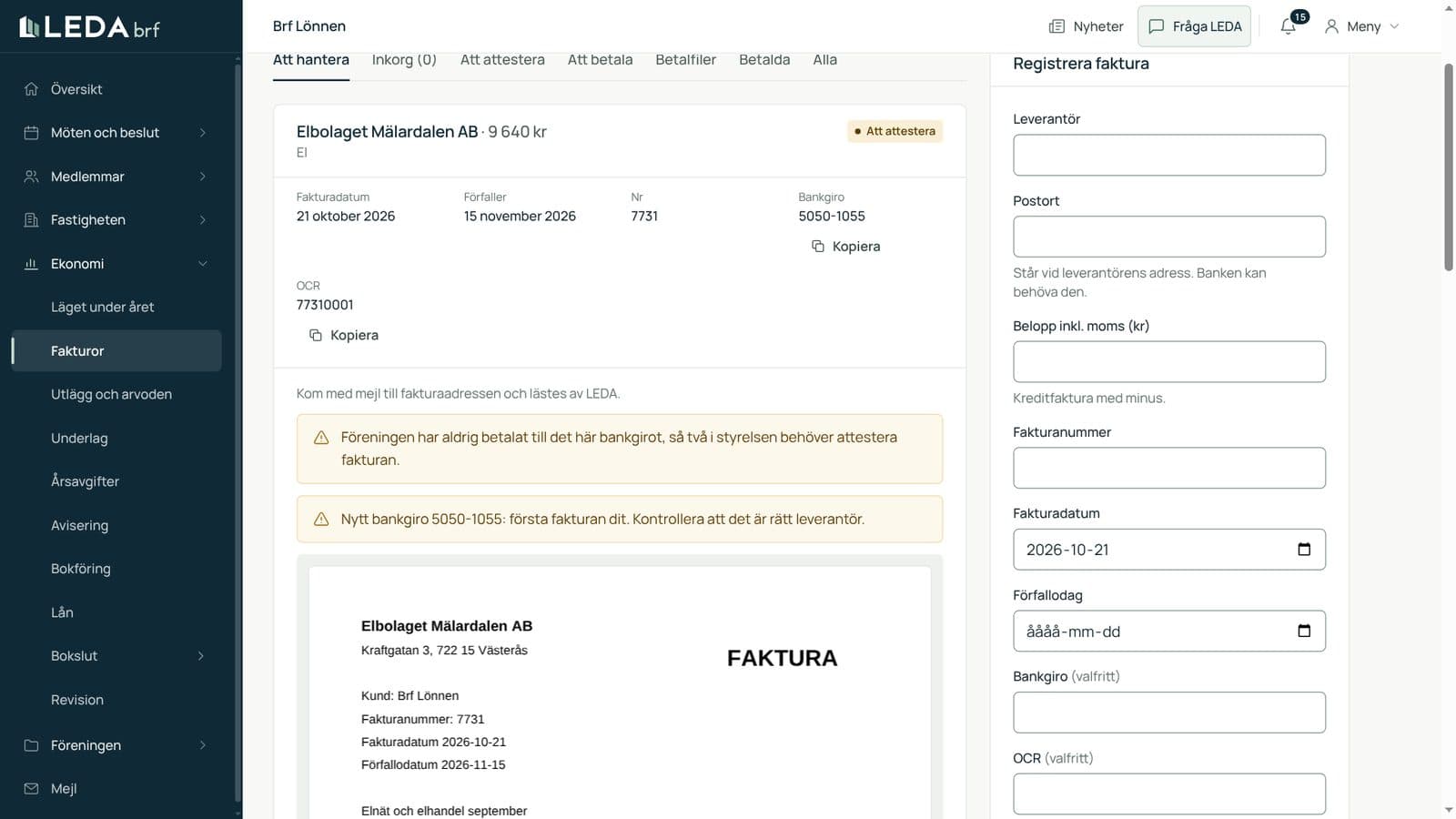This screenshot has height=819, width=1456.
Task: Expand the Föreningen submenu chevron
Action: click(x=202, y=745)
